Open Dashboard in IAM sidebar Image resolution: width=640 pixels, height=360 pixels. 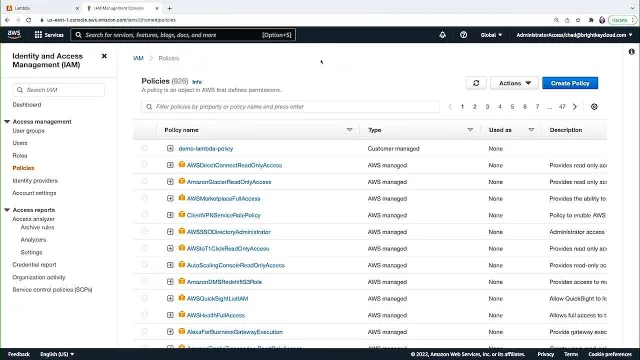tap(27, 104)
